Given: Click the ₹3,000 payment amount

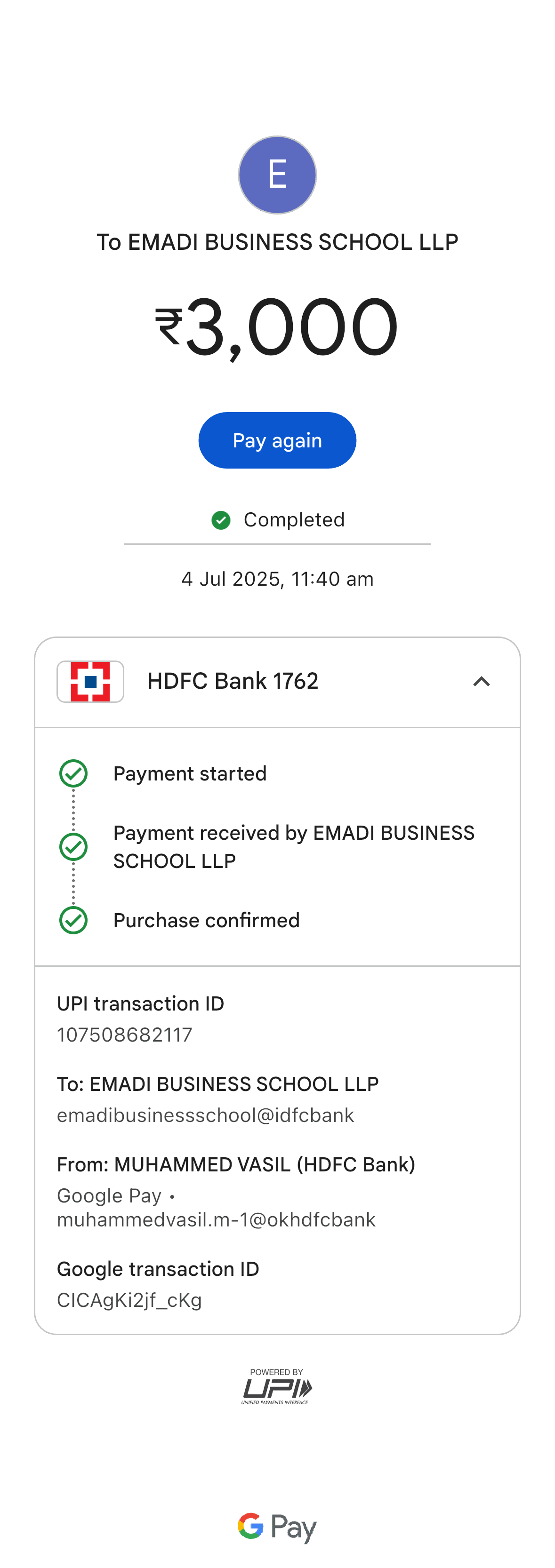Looking at the screenshot, I should pos(277,326).
